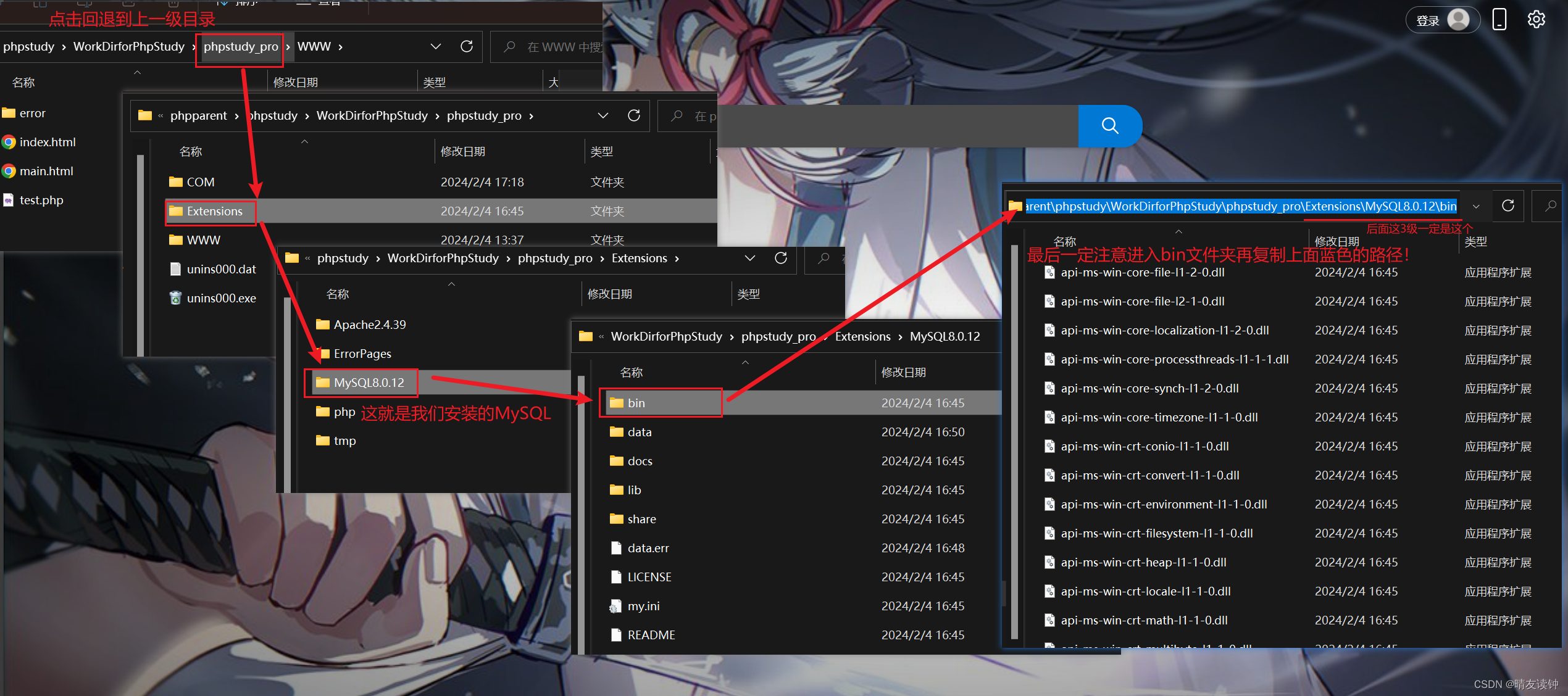Click MySQL8.0.12 breadcrumb segment
1568x696 pixels.
point(945,336)
